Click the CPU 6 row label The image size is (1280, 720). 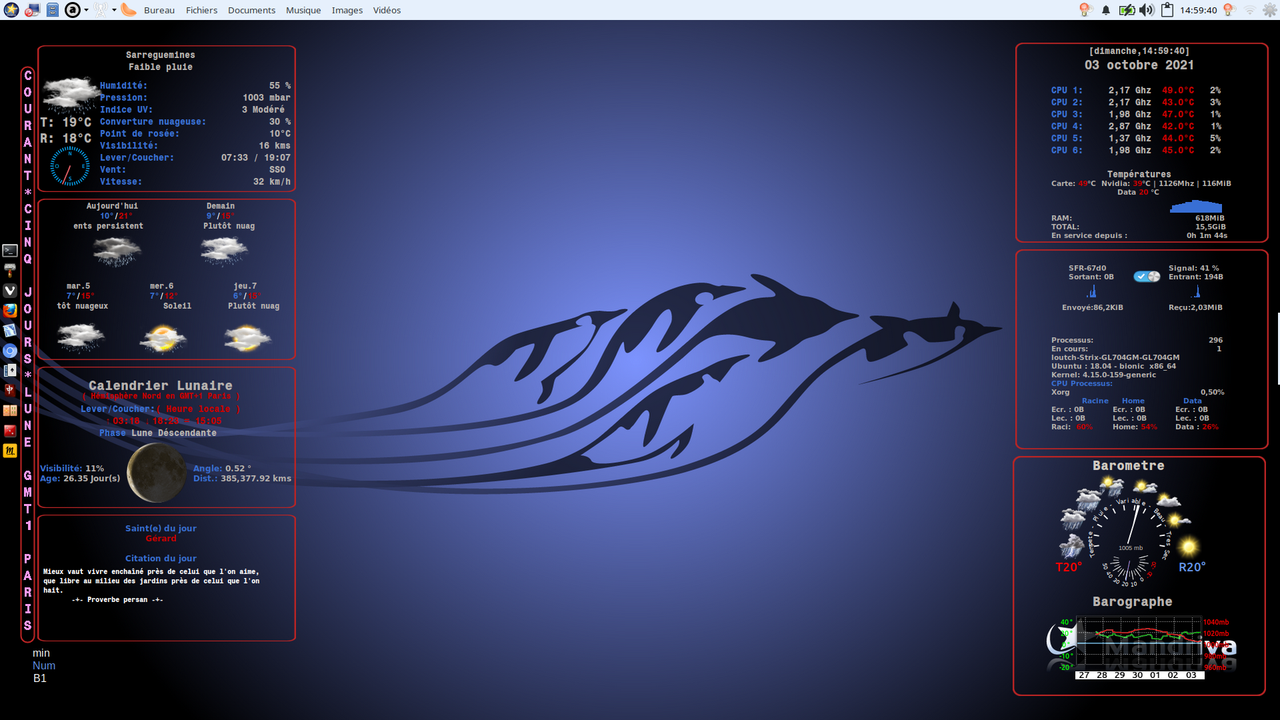coord(1066,150)
